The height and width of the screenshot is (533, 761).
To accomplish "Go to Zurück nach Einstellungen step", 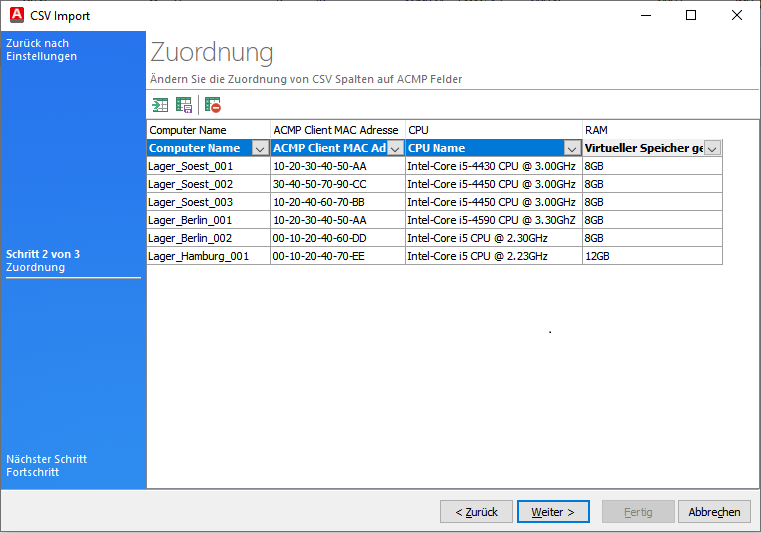I will (41, 50).
